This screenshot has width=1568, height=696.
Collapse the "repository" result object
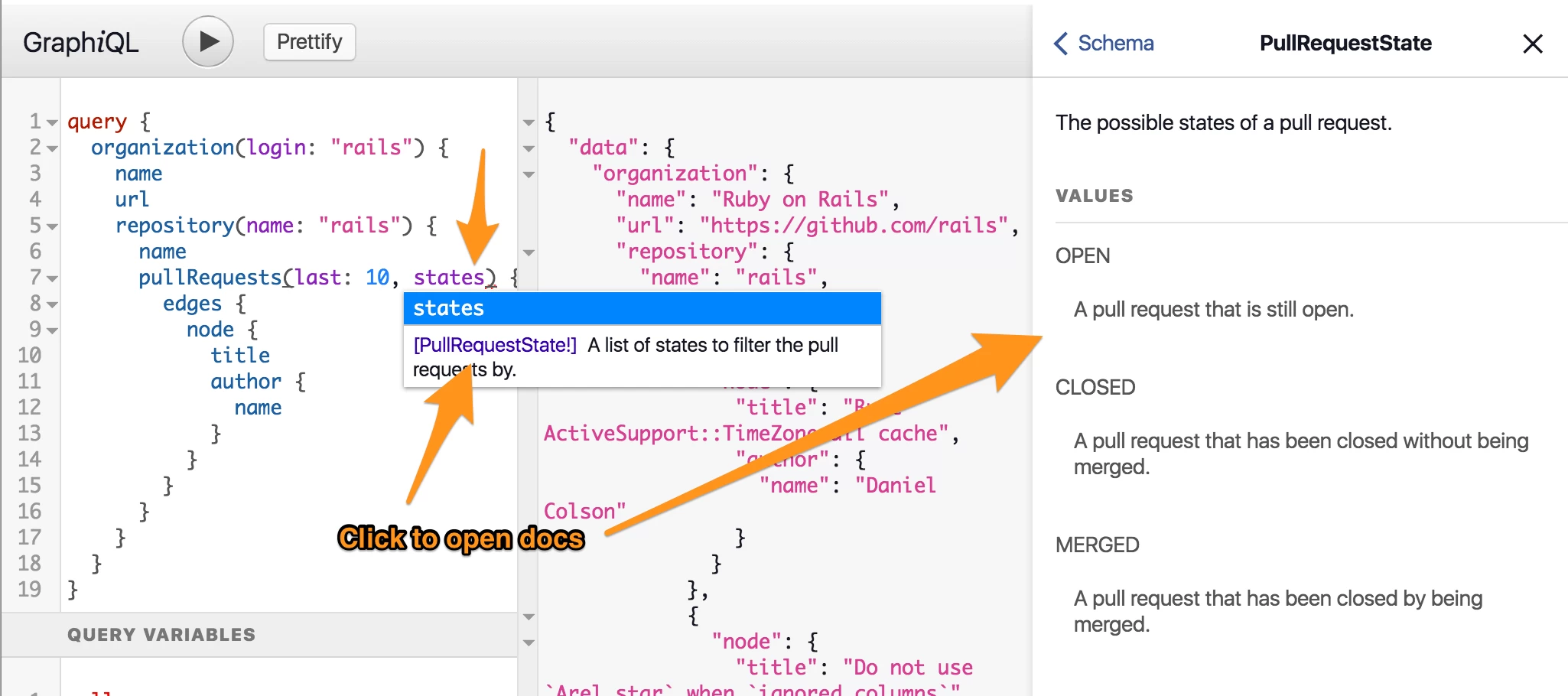(x=529, y=252)
